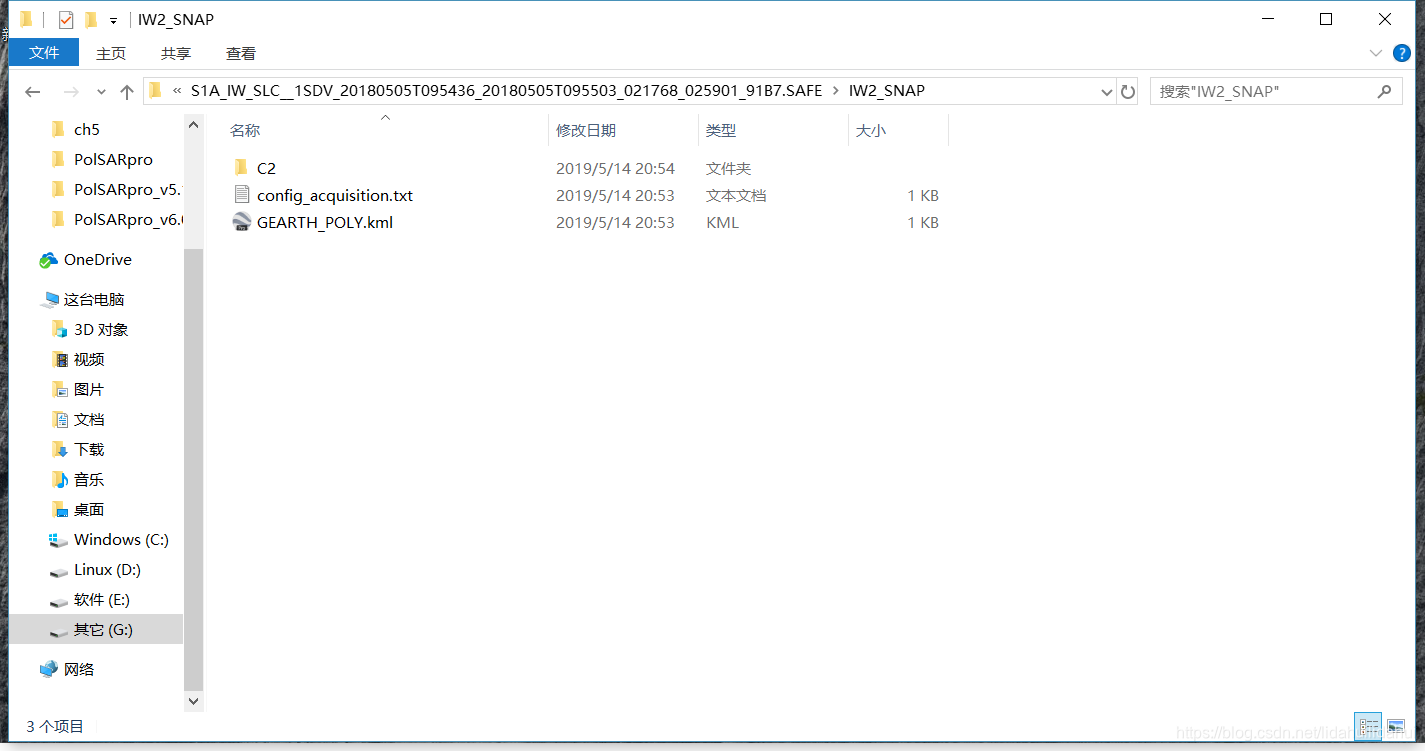Image resolution: width=1425 pixels, height=751 pixels.
Task: Sort by 类型 column header
Action: pos(720,131)
